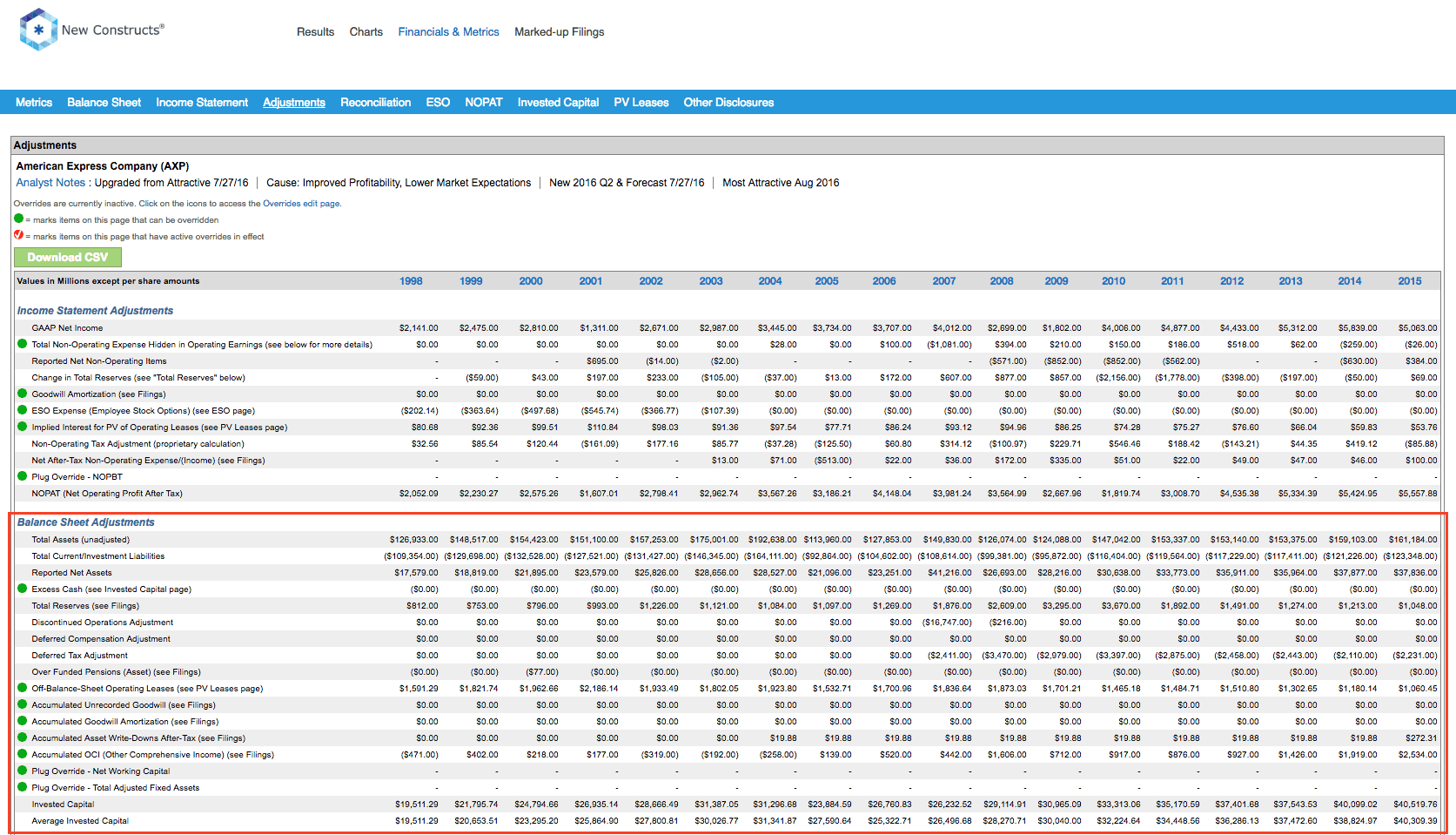The height and width of the screenshot is (835, 1456).
Task: Switch to the Invested Capital tab
Action: point(559,103)
